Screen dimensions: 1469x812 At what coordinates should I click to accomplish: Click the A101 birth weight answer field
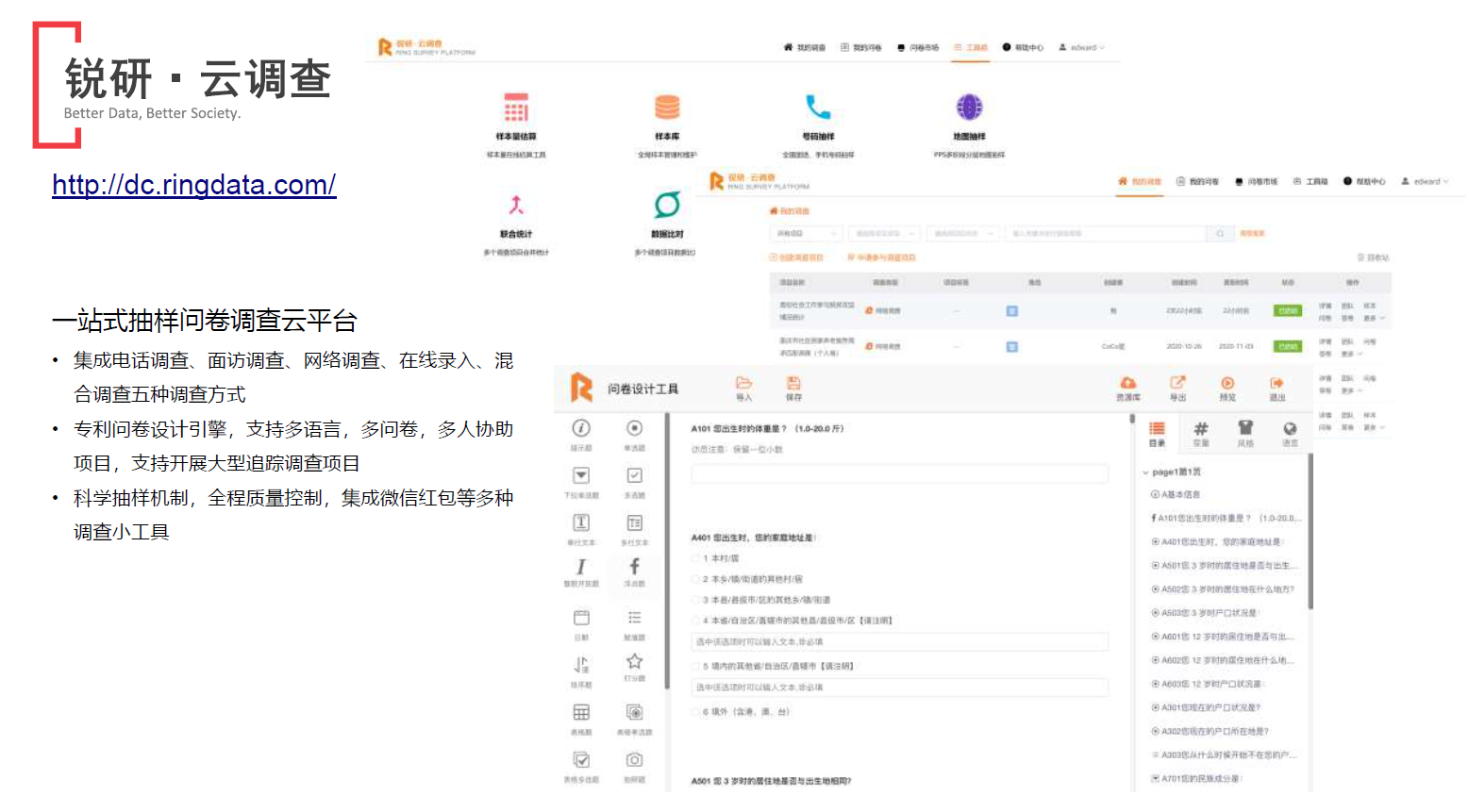coord(899,473)
